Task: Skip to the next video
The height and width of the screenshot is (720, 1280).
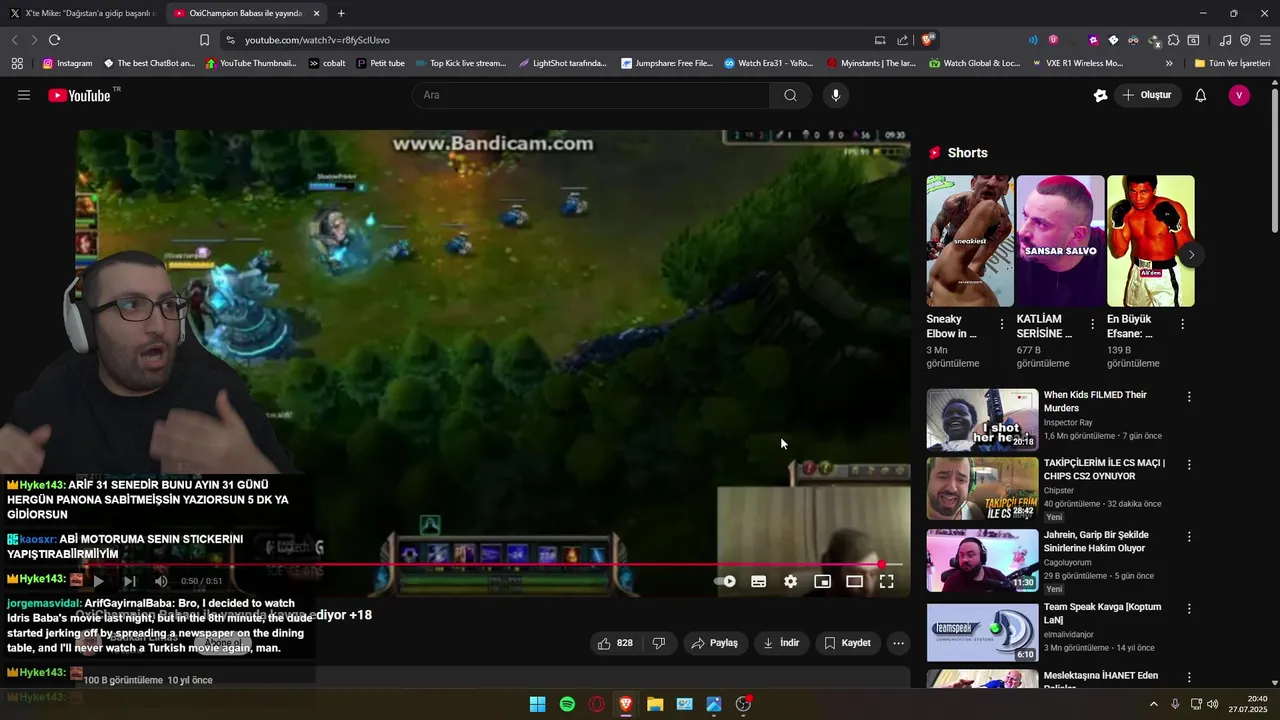Action: click(x=129, y=581)
